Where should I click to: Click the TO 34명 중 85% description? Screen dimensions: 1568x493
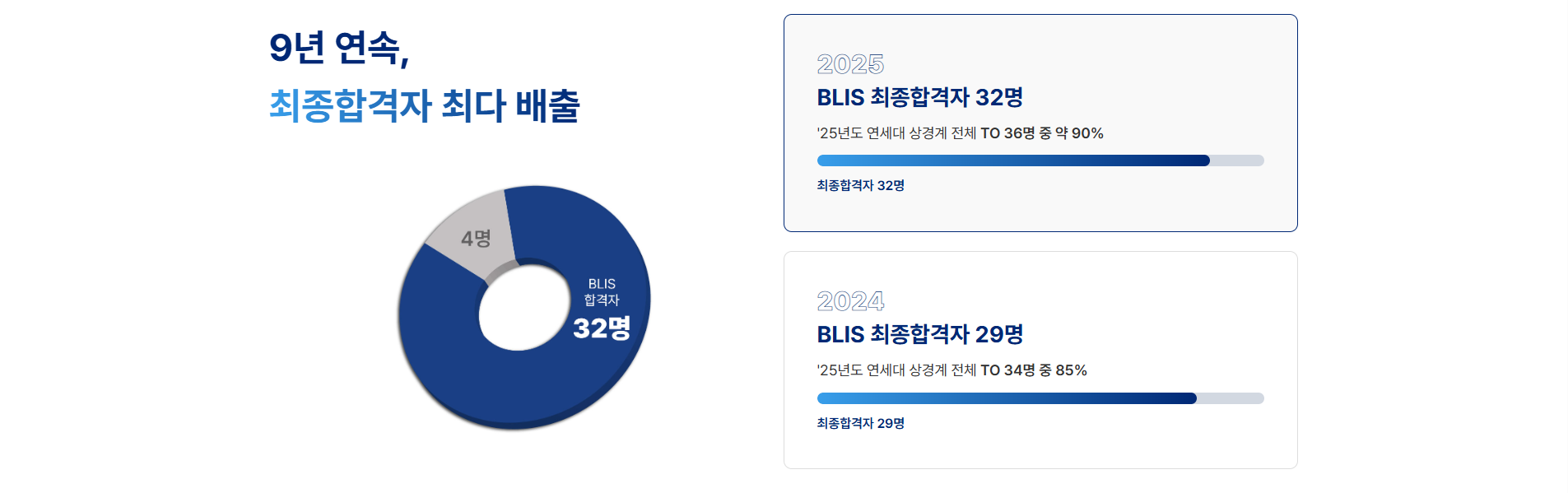tap(952, 370)
